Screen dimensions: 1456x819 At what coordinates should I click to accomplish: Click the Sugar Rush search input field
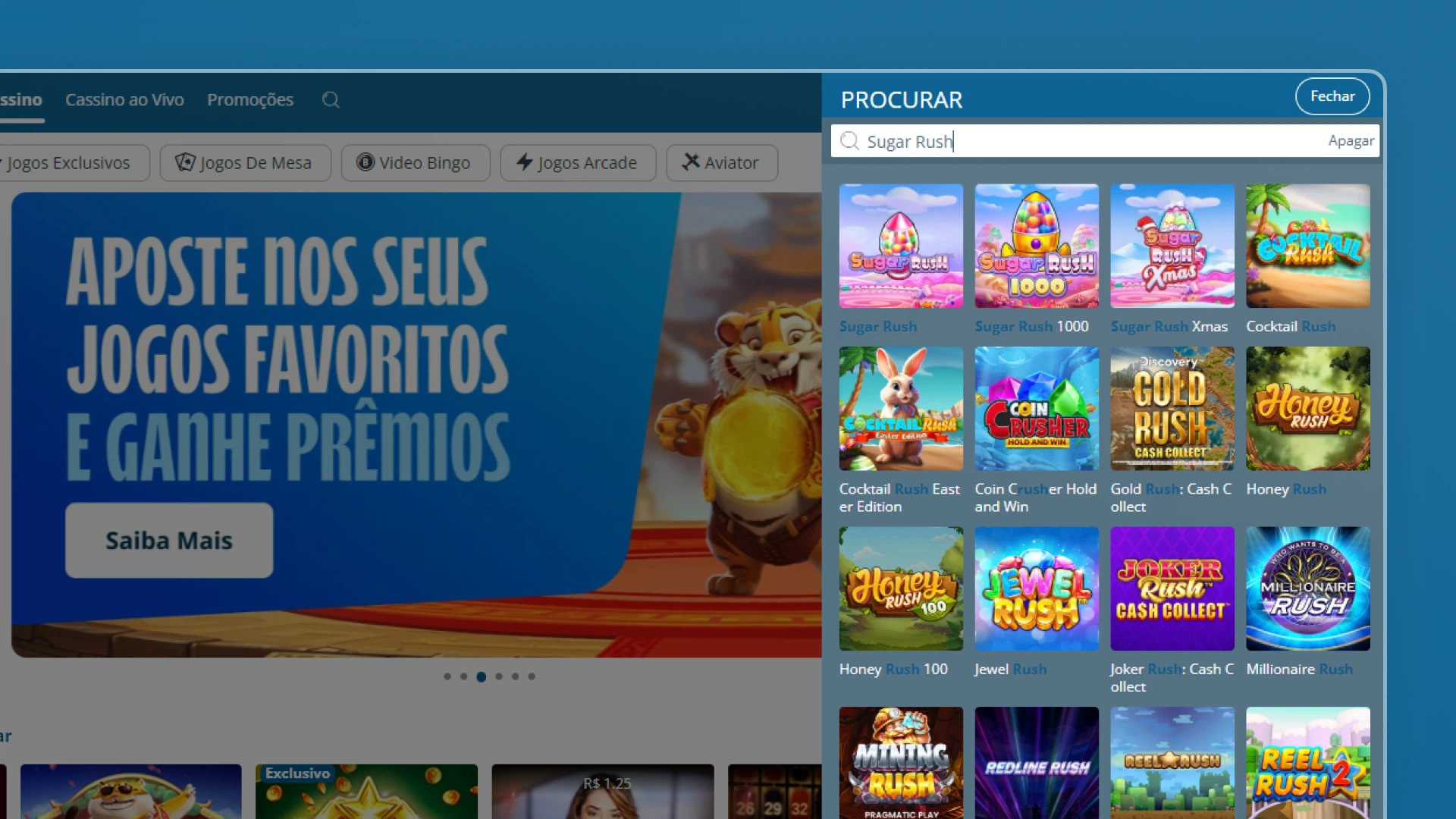click(x=1105, y=141)
